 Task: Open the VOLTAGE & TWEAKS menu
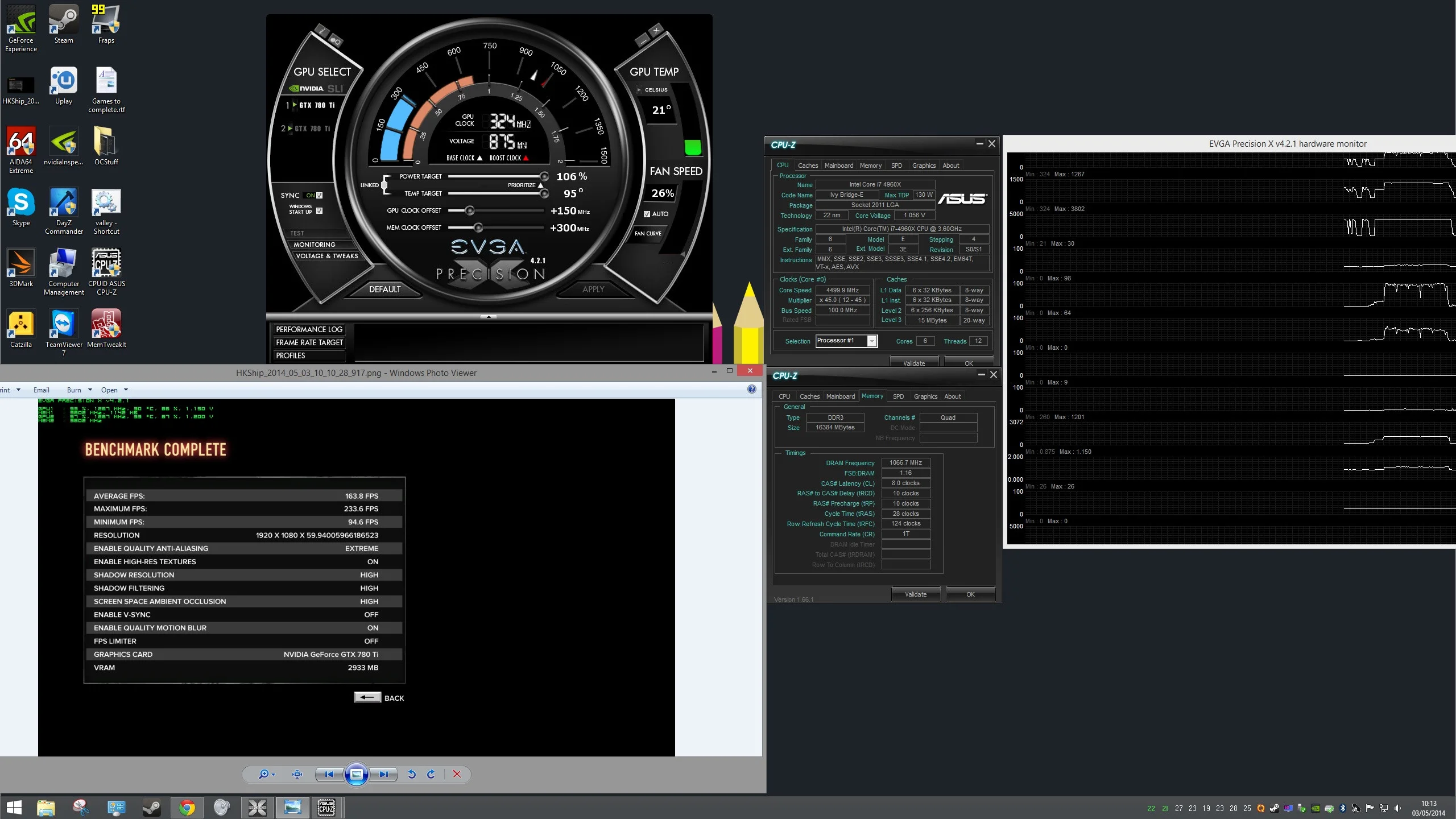[x=326, y=256]
